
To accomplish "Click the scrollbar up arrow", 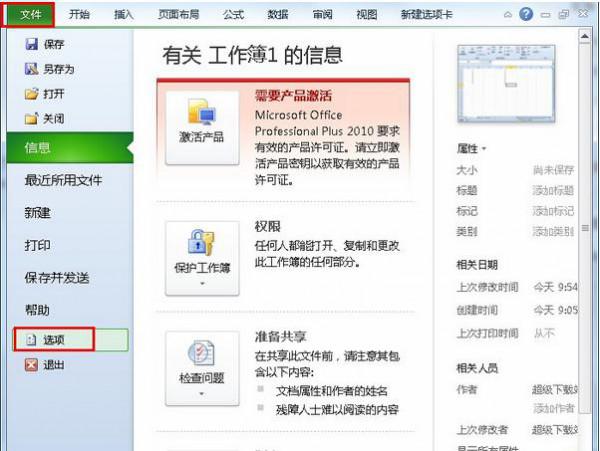I will [x=585, y=36].
